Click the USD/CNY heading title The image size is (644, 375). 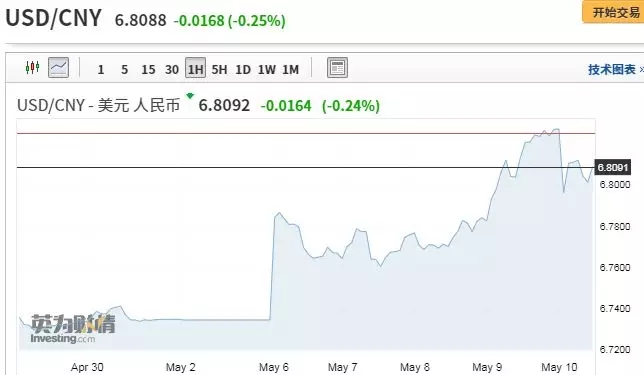53,18
